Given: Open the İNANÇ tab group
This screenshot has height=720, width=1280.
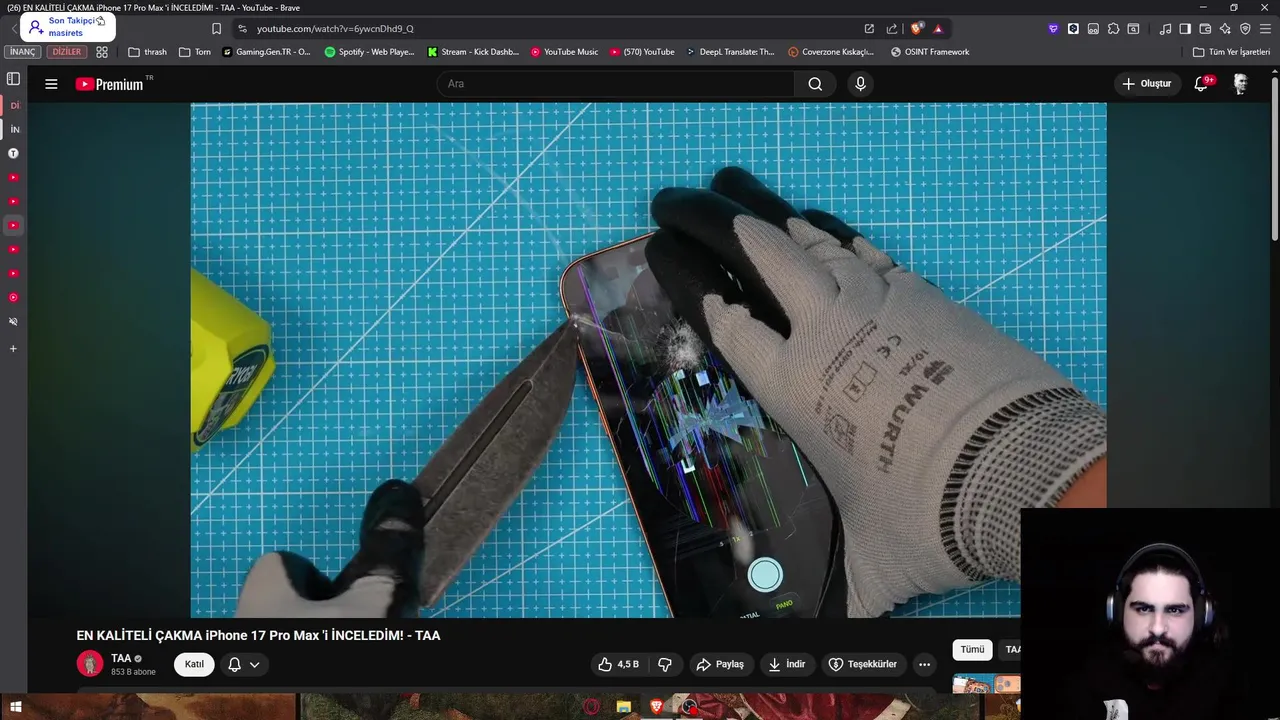Looking at the screenshot, I should 23,52.
